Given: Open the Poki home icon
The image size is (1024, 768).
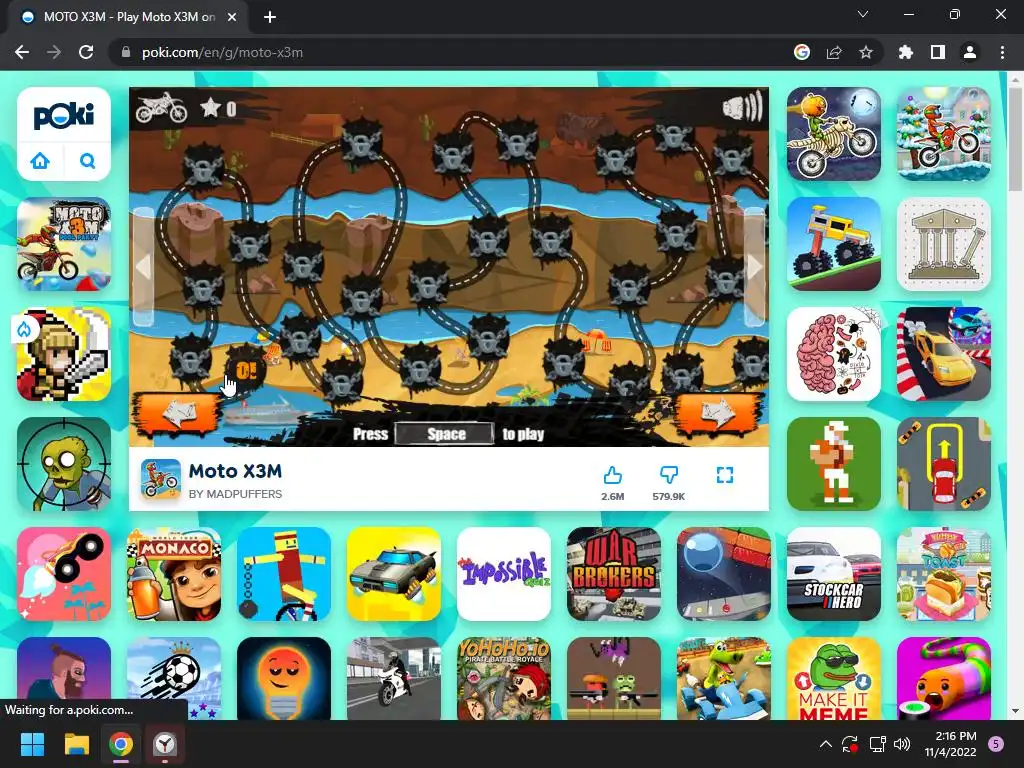Looking at the screenshot, I should pyautogui.click(x=40, y=161).
